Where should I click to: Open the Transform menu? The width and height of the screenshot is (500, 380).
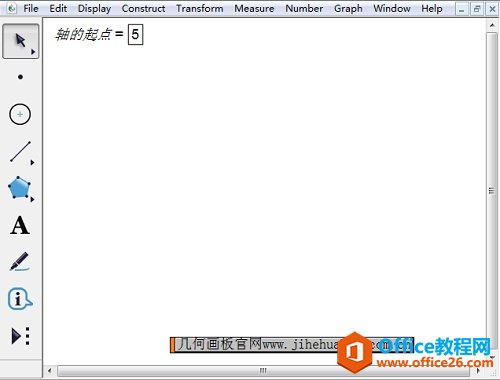[x=200, y=8]
